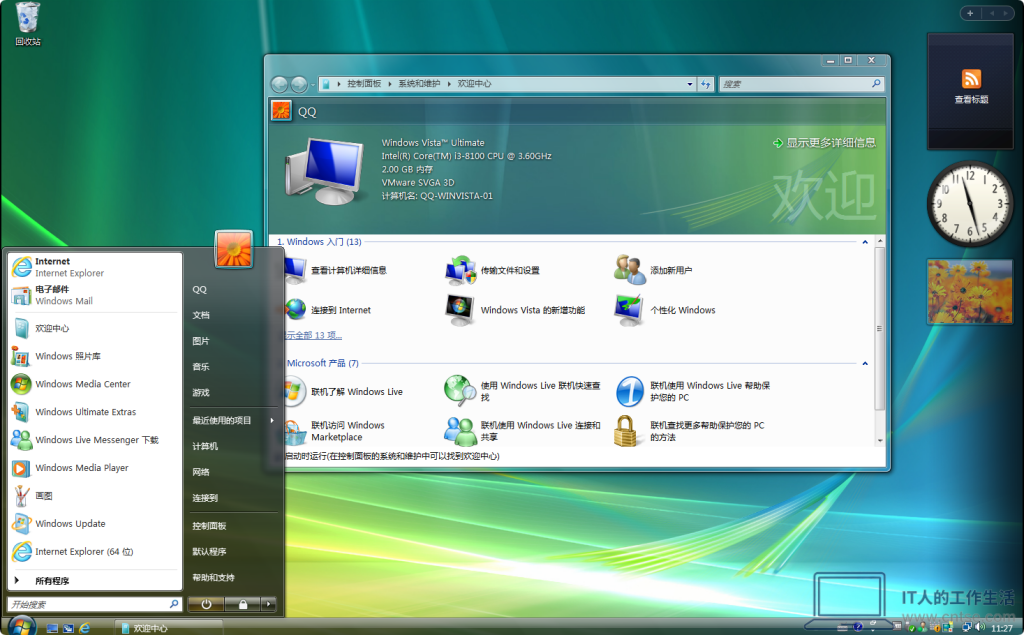Open shutdown options arrow next to lock
1024x635 pixels.
[268, 604]
